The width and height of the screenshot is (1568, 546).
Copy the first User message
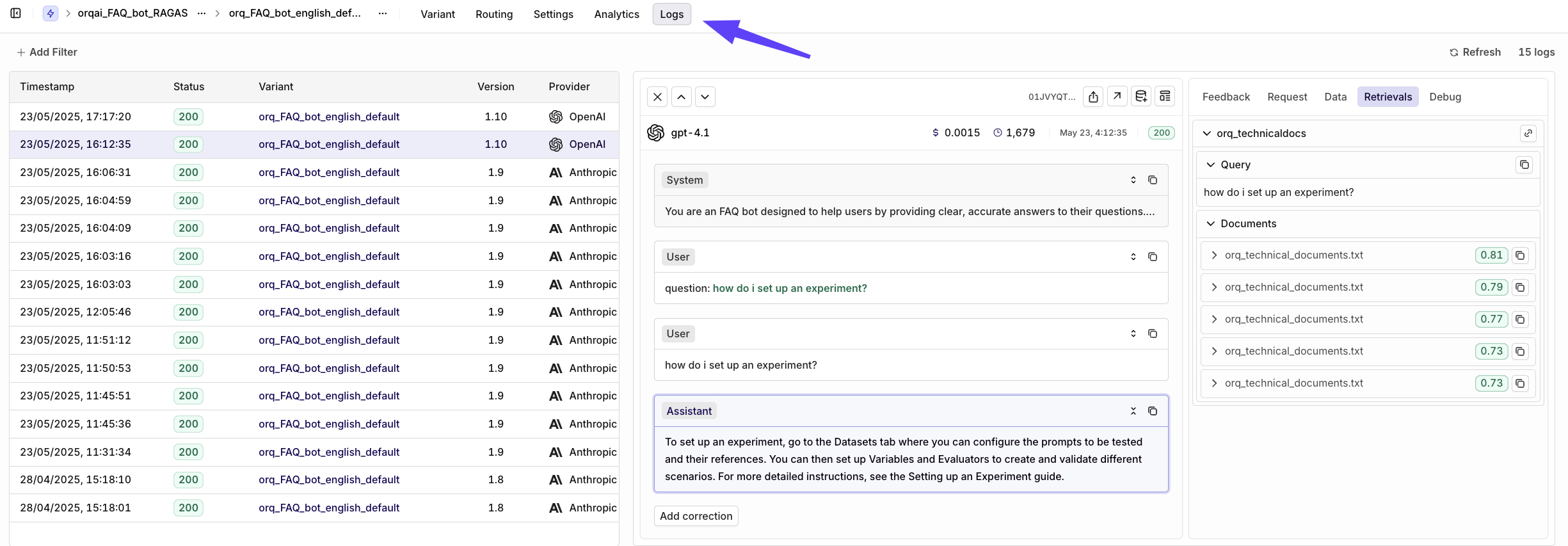[x=1153, y=257]
